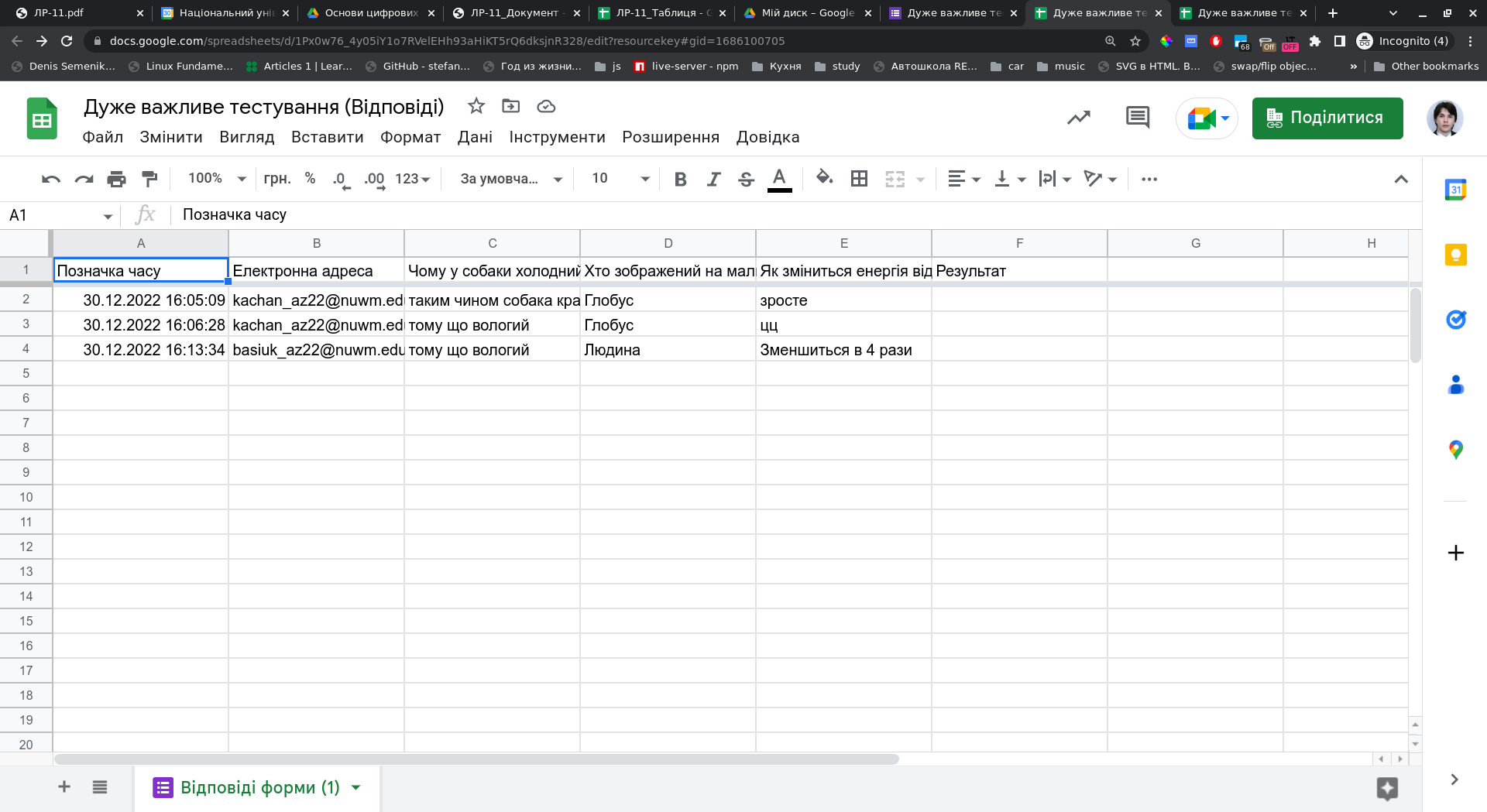This screenshot has height=812, width=1487.
Task: Open the Borders tool
Action: [859, 179]
